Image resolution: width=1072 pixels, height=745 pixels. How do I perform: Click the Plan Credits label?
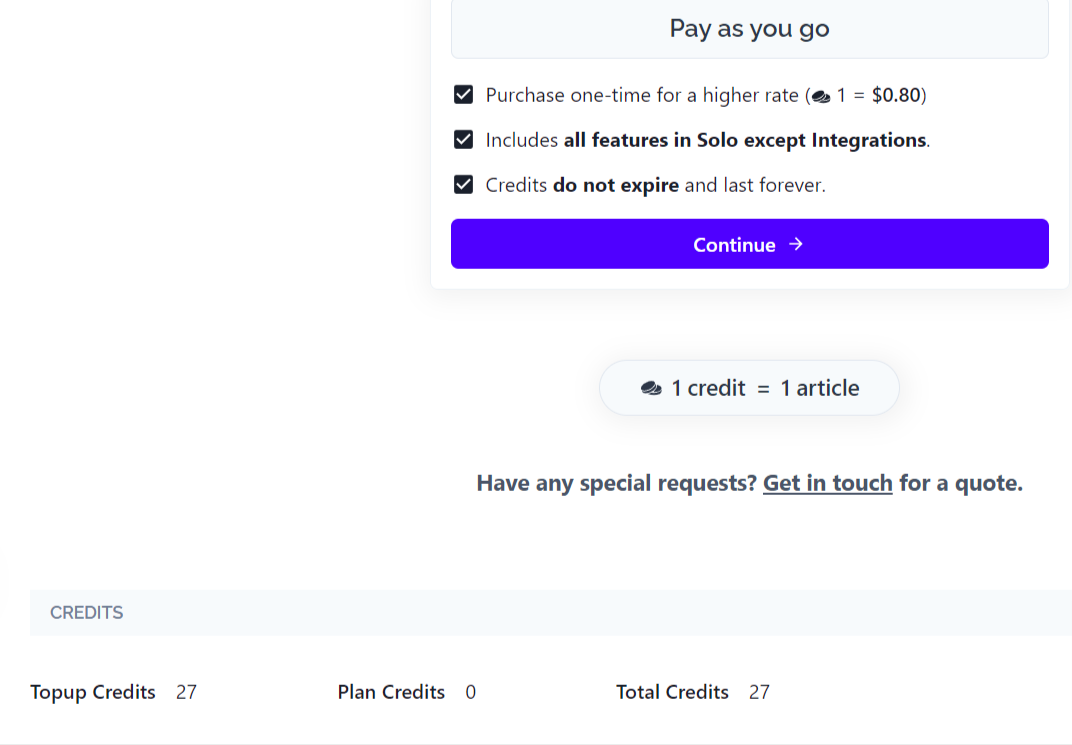click(391, 692)
